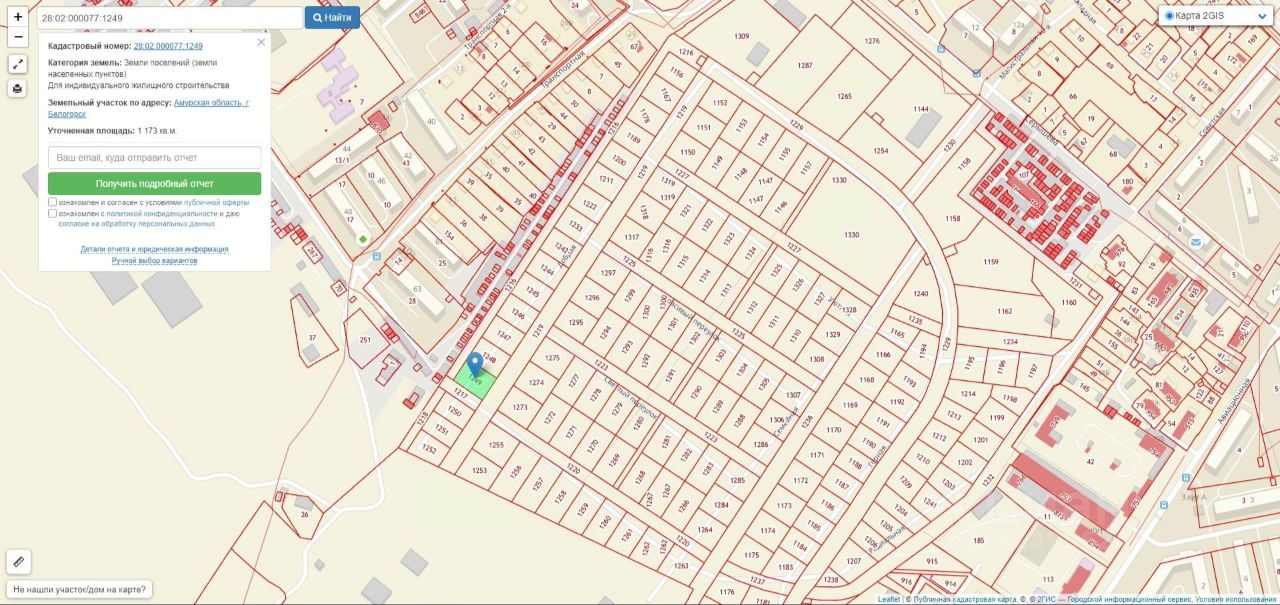
Task: Click the green diamond marker on map
Action: point(362,238)
